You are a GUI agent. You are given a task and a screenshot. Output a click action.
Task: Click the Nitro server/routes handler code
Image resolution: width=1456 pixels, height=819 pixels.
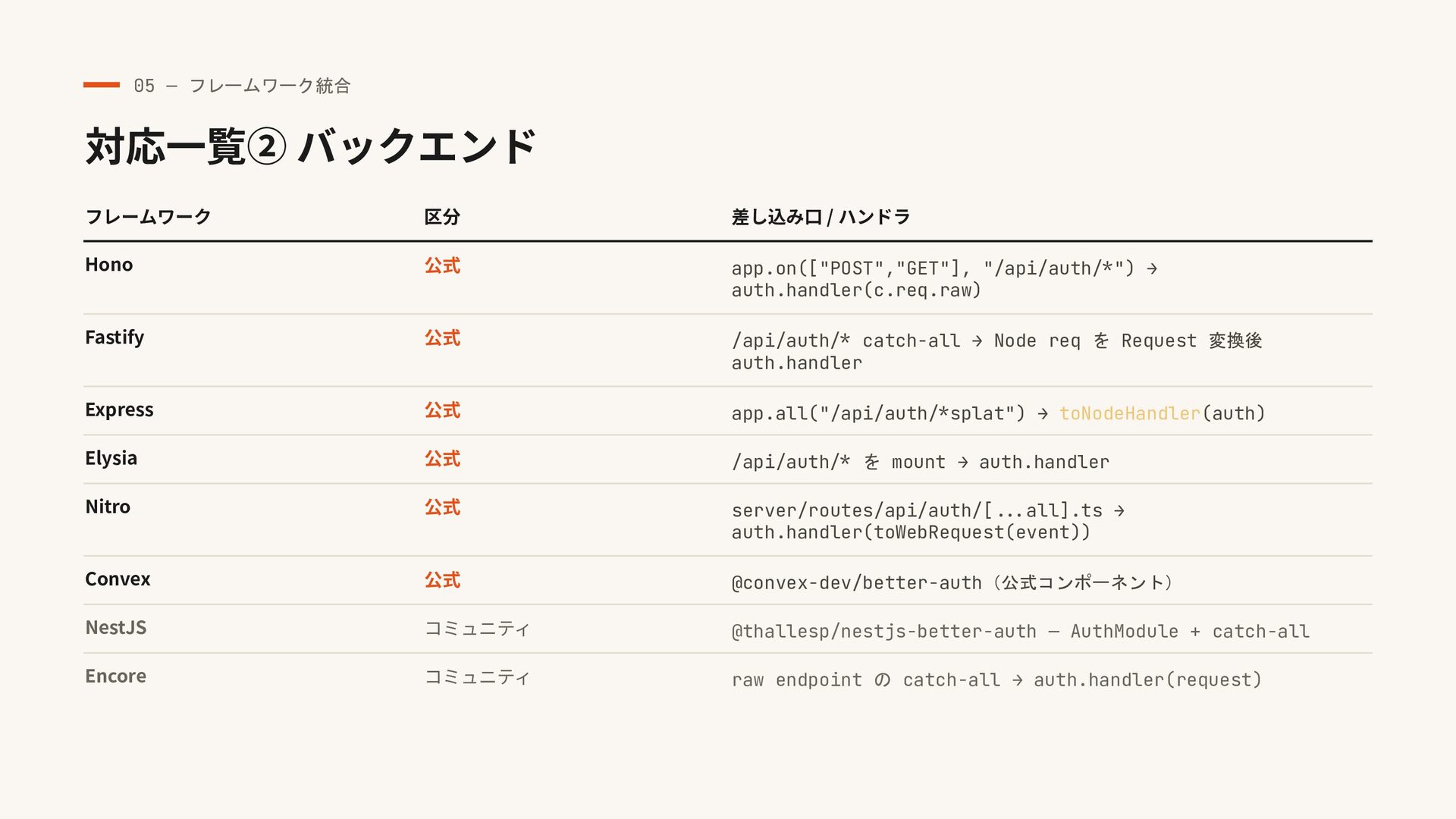coord(927,522)
